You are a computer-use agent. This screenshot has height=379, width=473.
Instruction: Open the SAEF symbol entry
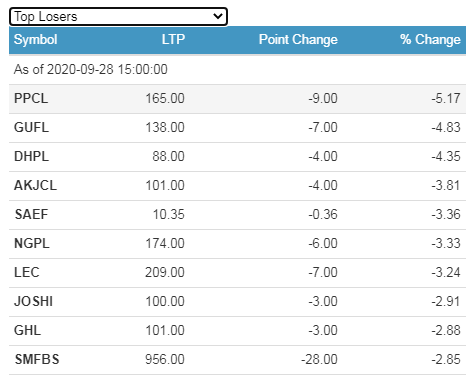[31, 214]
